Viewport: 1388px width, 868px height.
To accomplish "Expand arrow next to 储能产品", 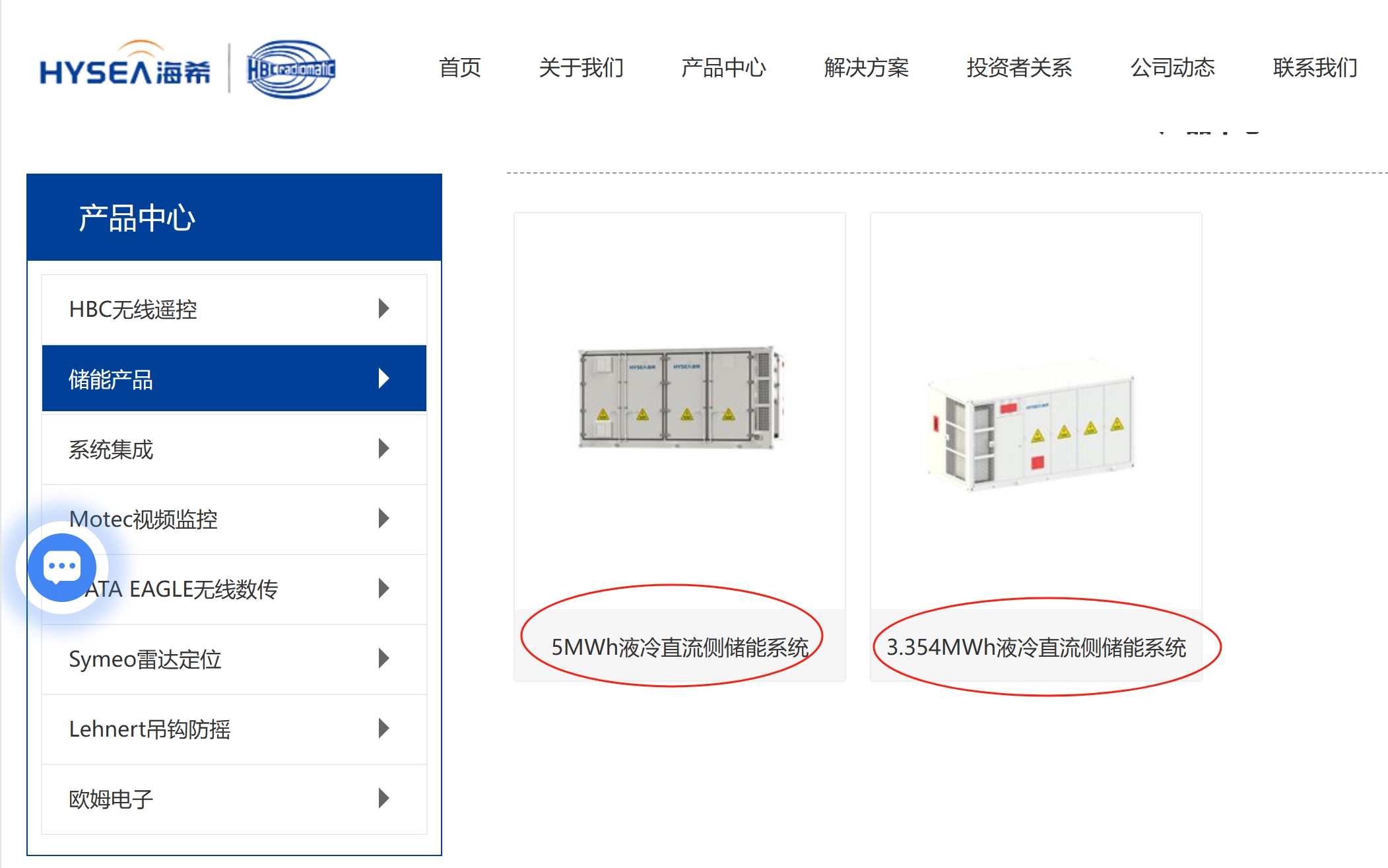I will [383, 378].
